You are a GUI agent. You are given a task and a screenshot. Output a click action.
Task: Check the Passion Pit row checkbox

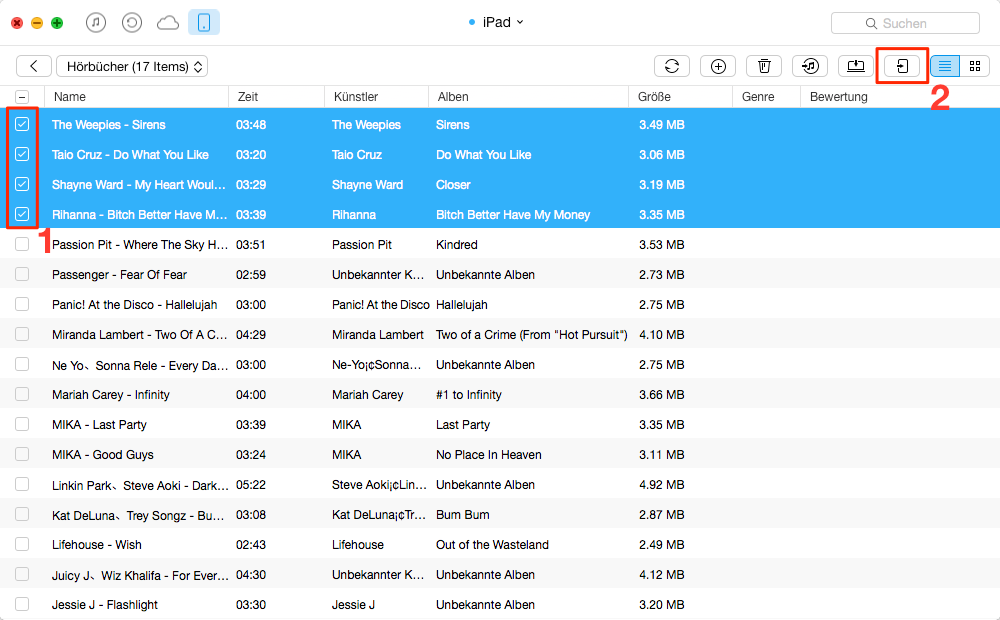click(x=22, y=244)
